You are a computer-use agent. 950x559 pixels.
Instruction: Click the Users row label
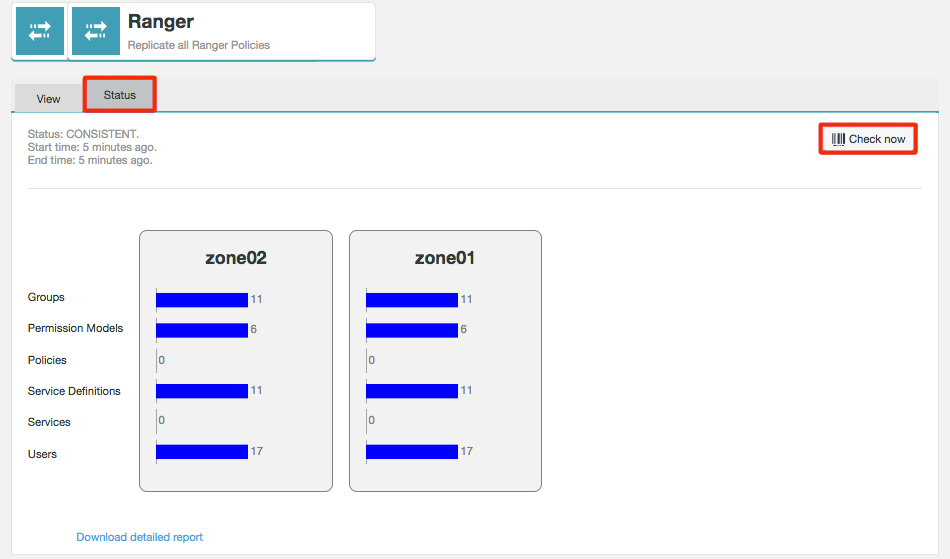pos(42,454)
